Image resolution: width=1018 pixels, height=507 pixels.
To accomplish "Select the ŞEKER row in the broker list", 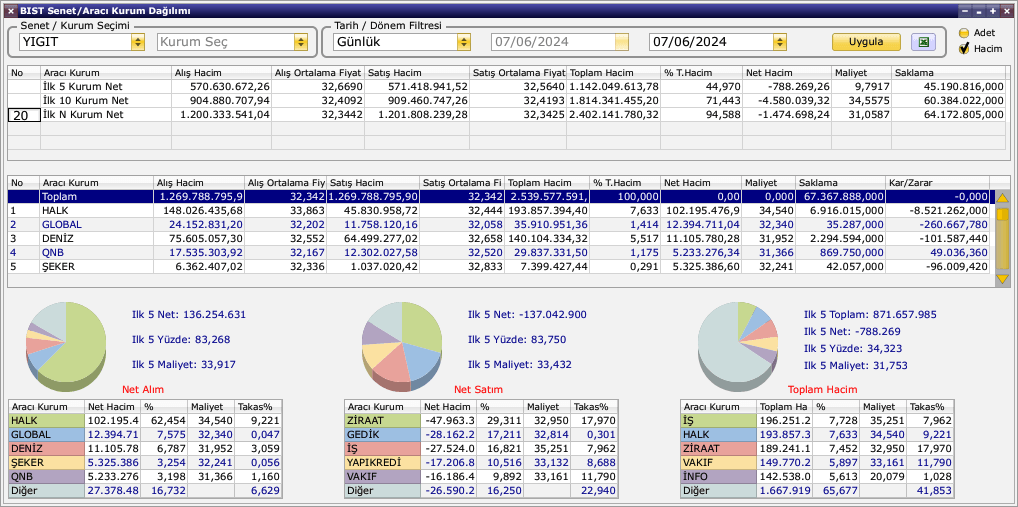I will click(500, 266).
